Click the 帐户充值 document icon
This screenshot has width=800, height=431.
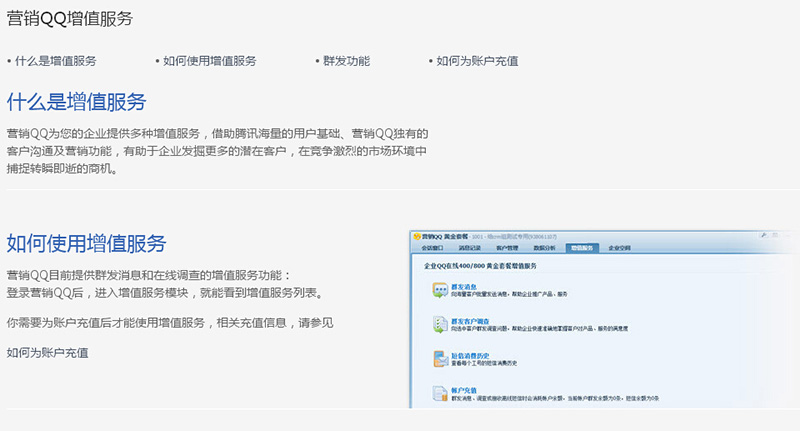pyautogui.click(x=440, y=393)
